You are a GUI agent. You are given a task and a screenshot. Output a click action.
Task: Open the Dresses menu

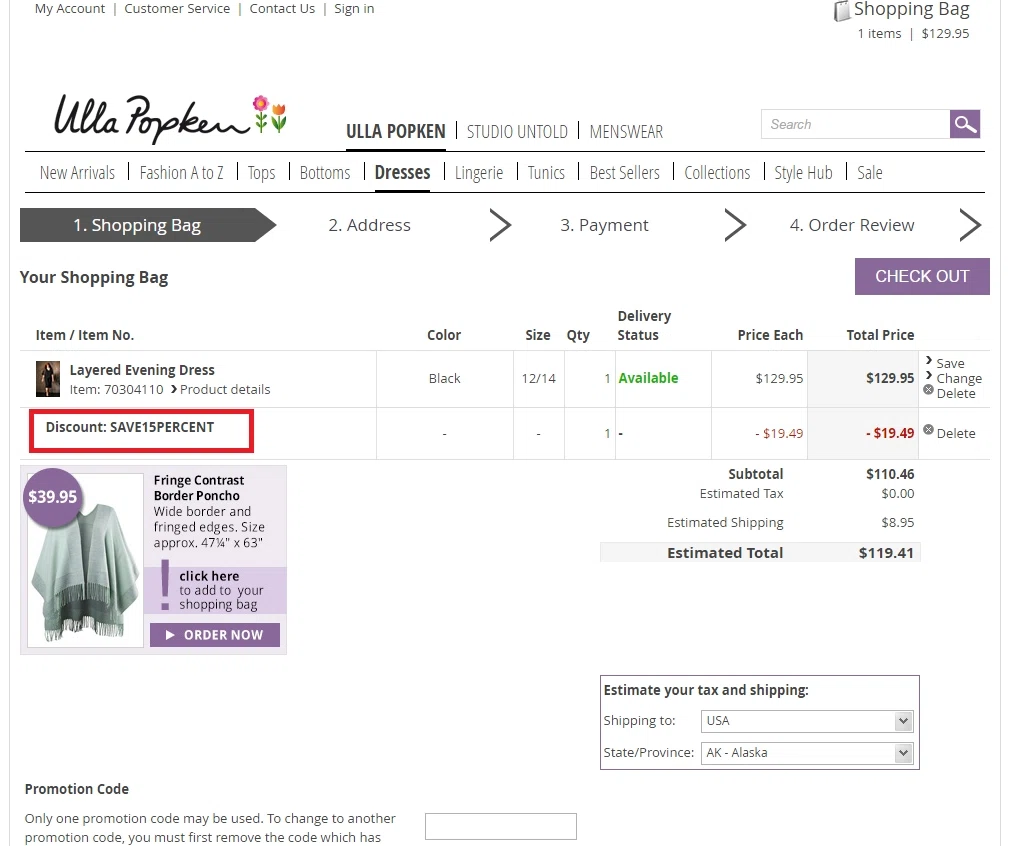point(402,173)
